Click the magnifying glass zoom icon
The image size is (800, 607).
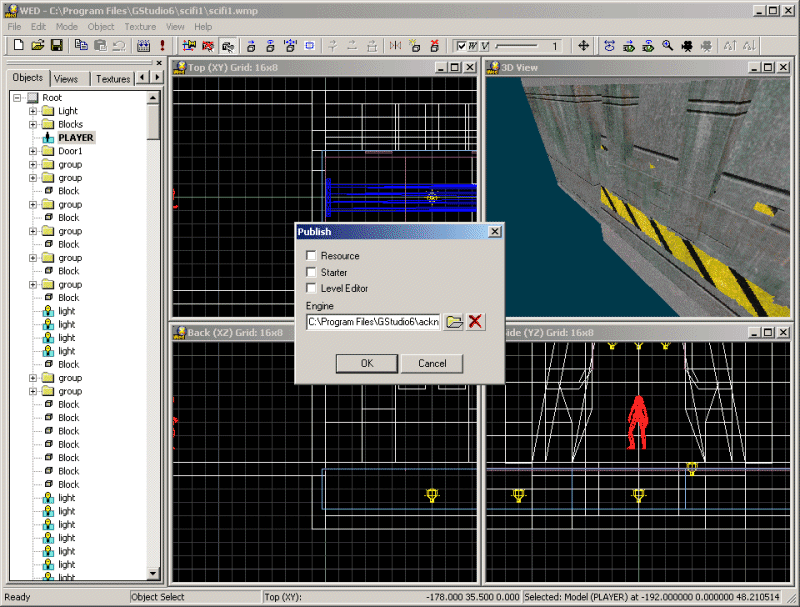coord(668,46)
